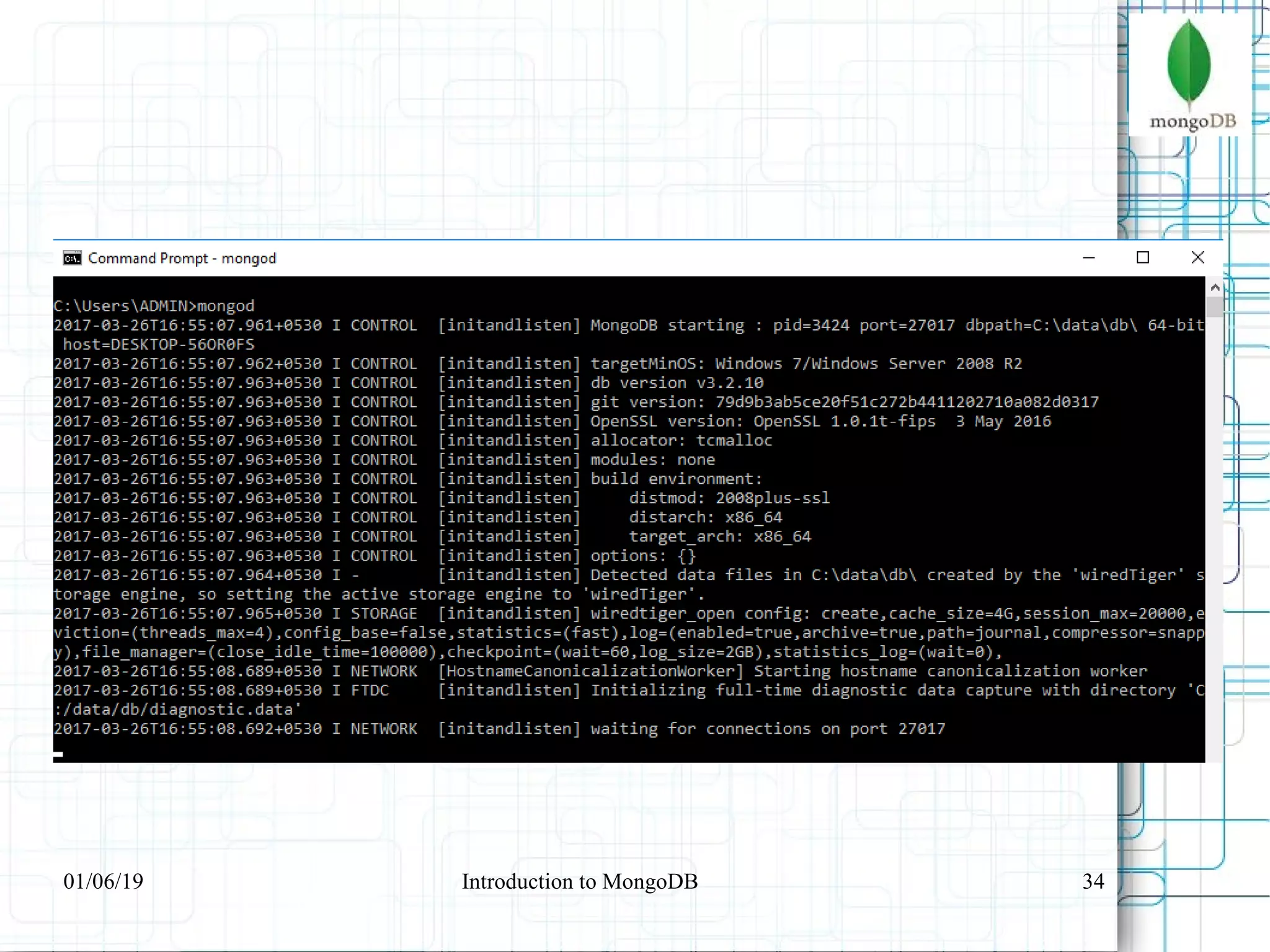Click the 'allocator: tcmalloc' log line

[681, 440]
